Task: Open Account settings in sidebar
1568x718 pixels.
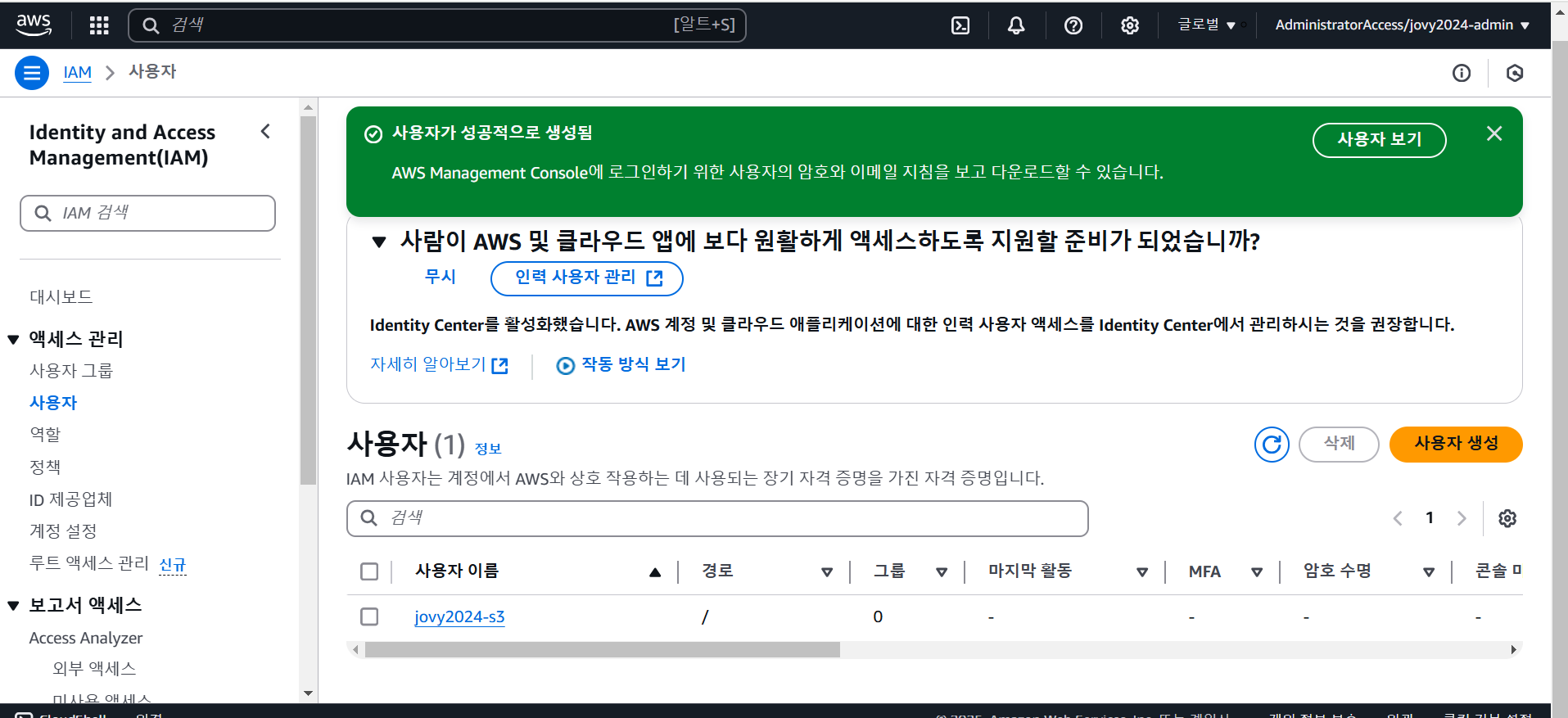Action: [x=63, y=531]
